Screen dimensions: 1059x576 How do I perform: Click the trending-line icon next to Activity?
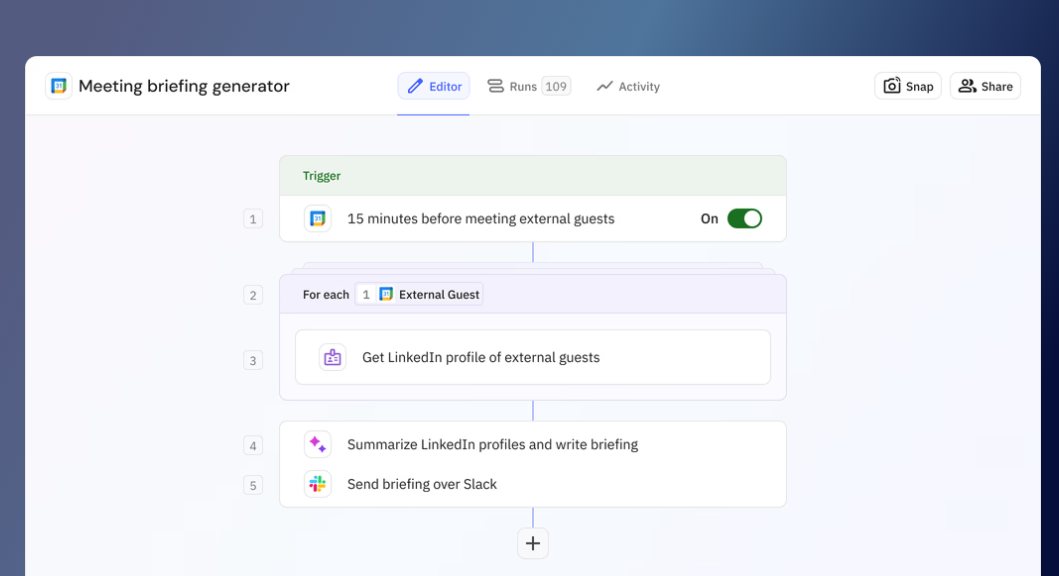coord(606,86)
